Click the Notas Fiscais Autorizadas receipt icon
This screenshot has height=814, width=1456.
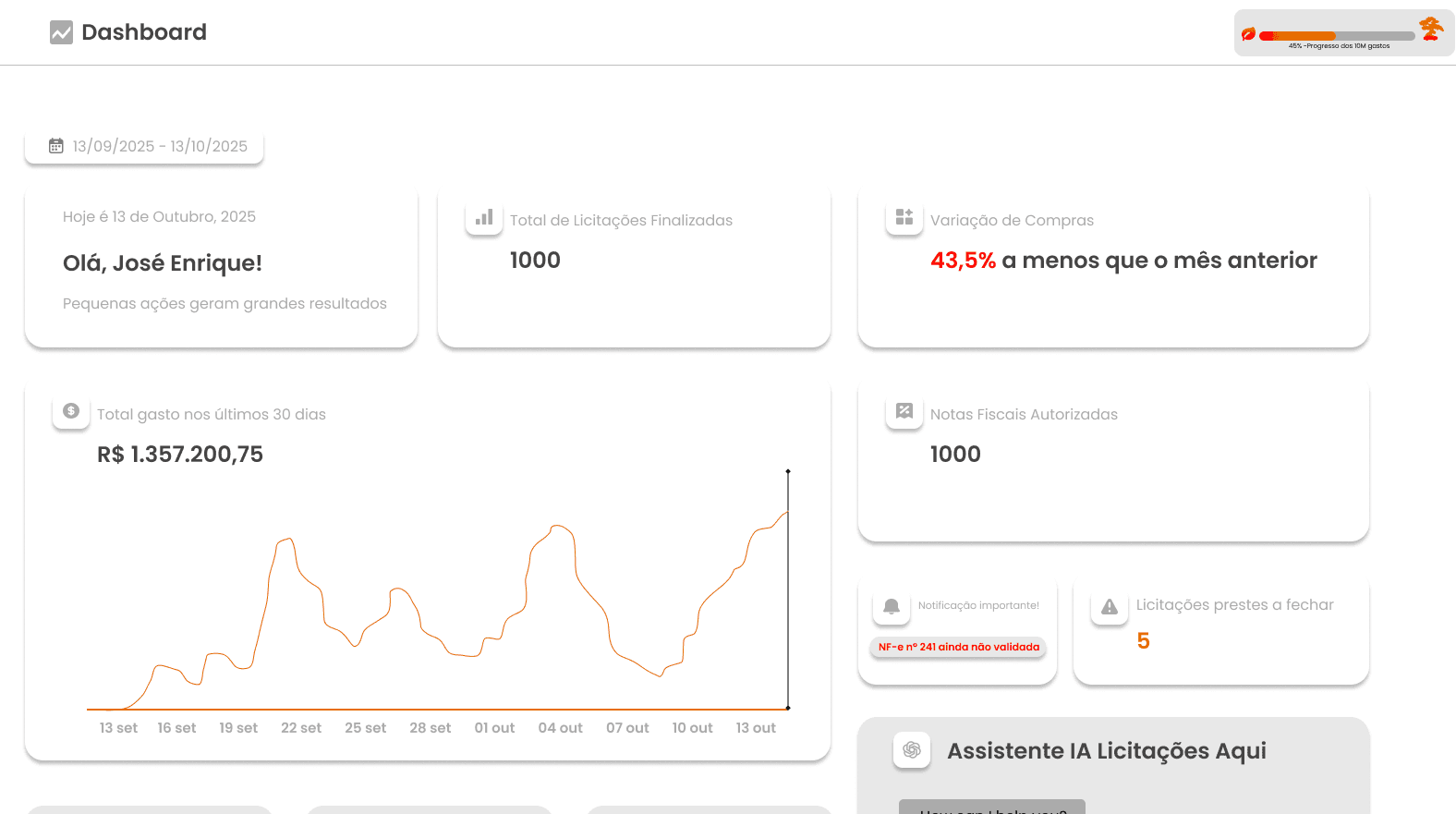click(x=904, y=411)
